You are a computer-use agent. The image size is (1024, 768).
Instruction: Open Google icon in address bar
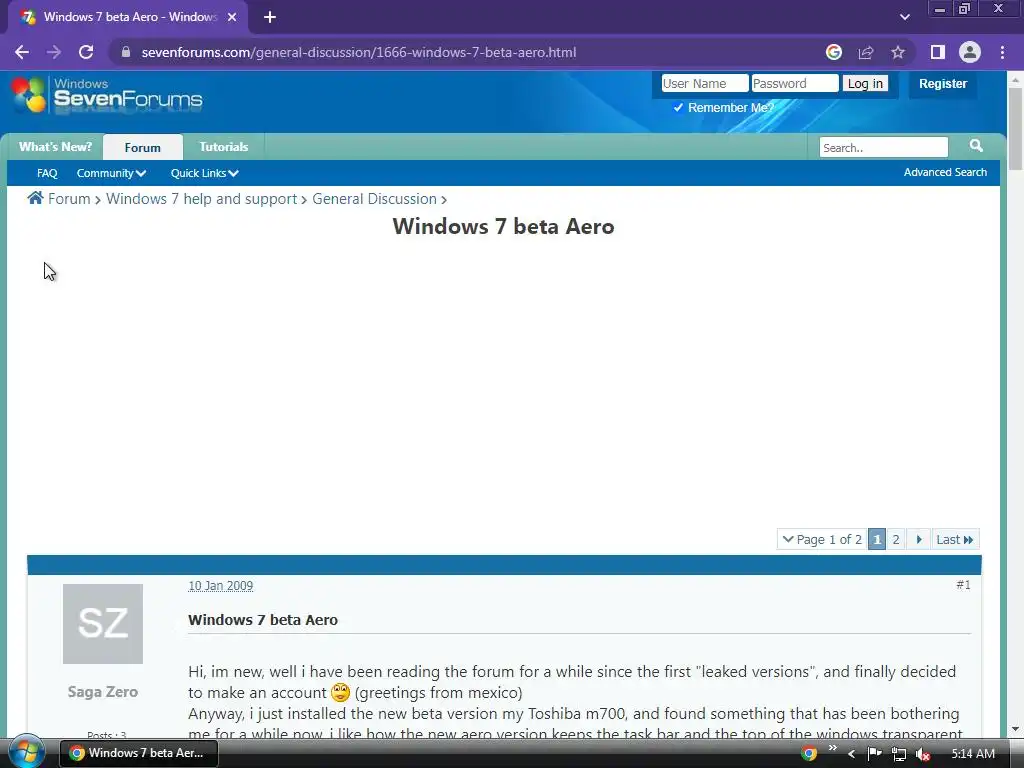833,52
